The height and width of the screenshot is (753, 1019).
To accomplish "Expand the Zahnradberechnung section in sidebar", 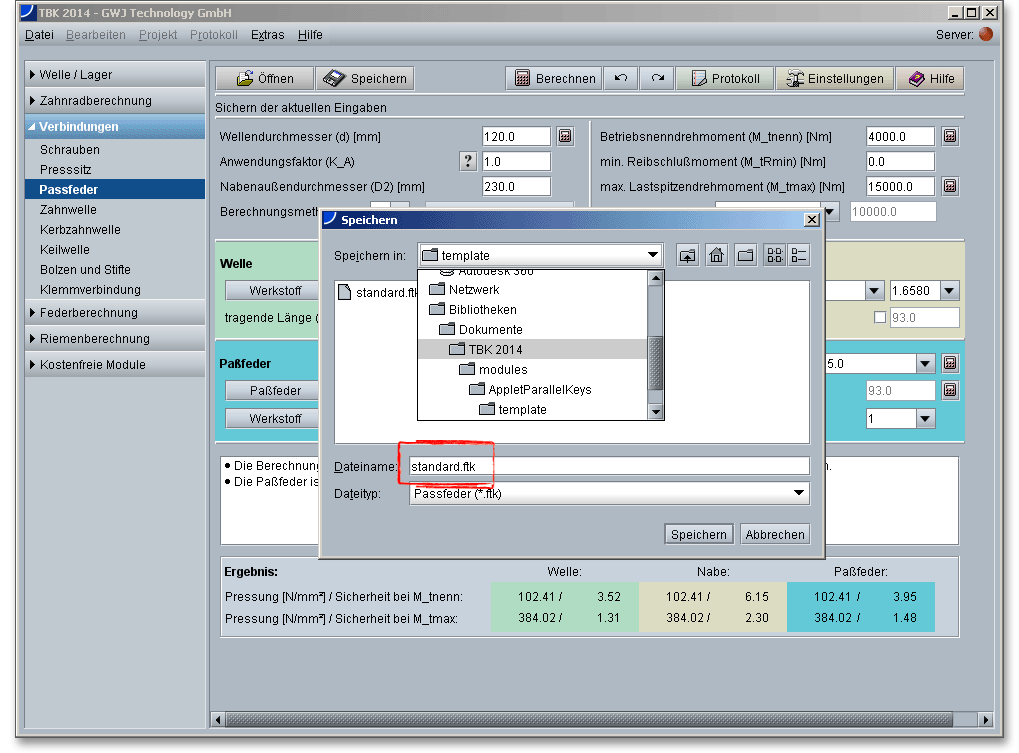I will [95, 101].
